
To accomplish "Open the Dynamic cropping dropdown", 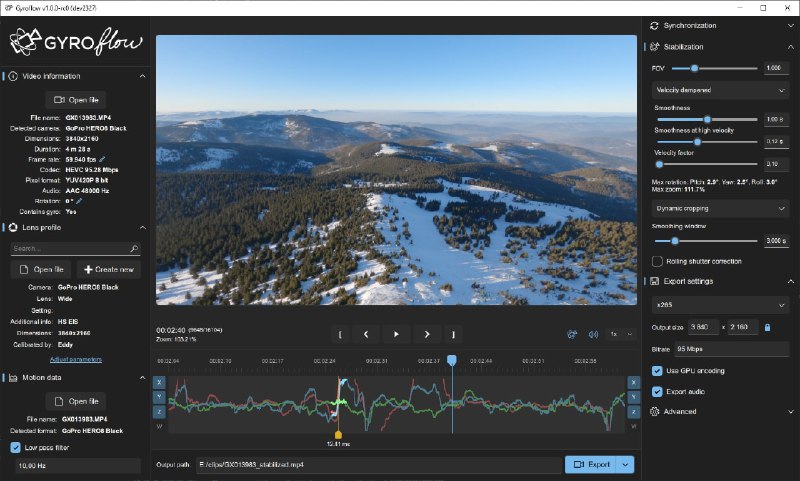I will point(719,208).
